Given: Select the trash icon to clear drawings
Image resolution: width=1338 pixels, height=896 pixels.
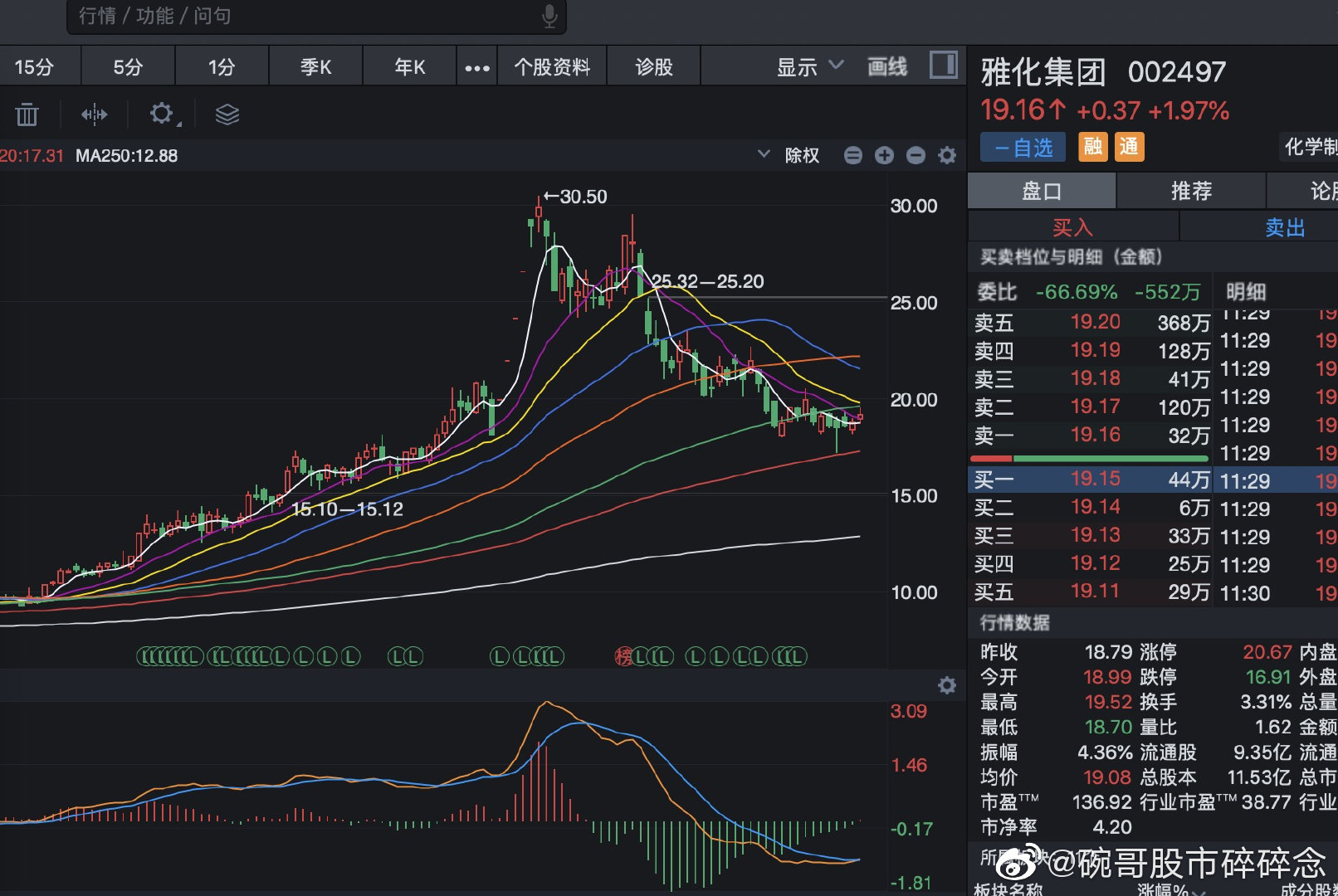Looking at the screenshot, I should [27, 114].
